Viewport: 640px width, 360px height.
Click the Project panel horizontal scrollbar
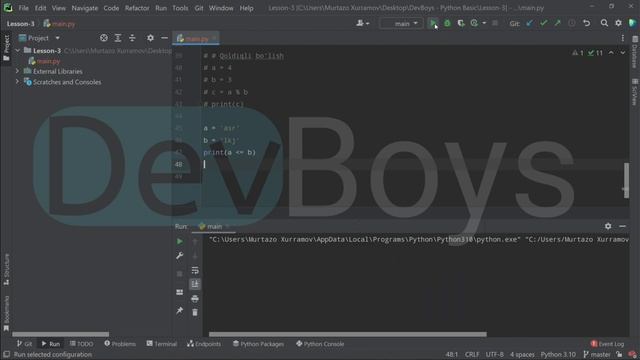60,334
